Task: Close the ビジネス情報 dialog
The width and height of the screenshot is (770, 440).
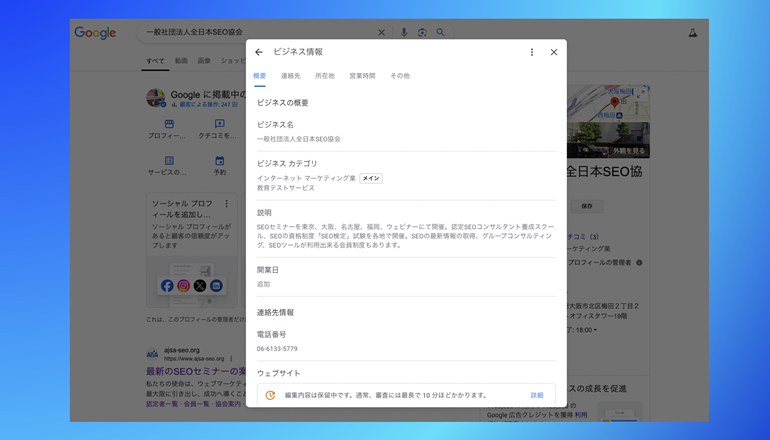Action: pos(554,52)
